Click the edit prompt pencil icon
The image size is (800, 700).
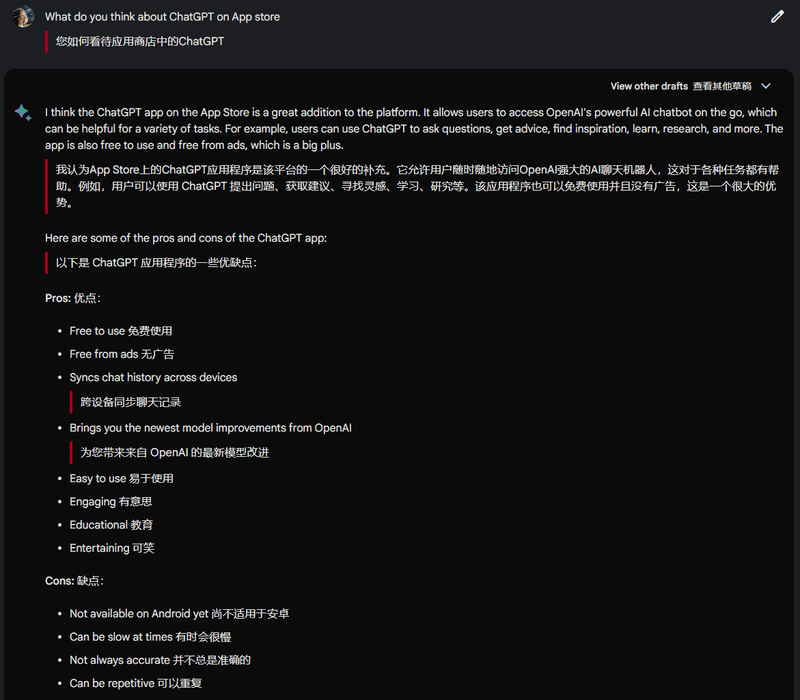778,17
